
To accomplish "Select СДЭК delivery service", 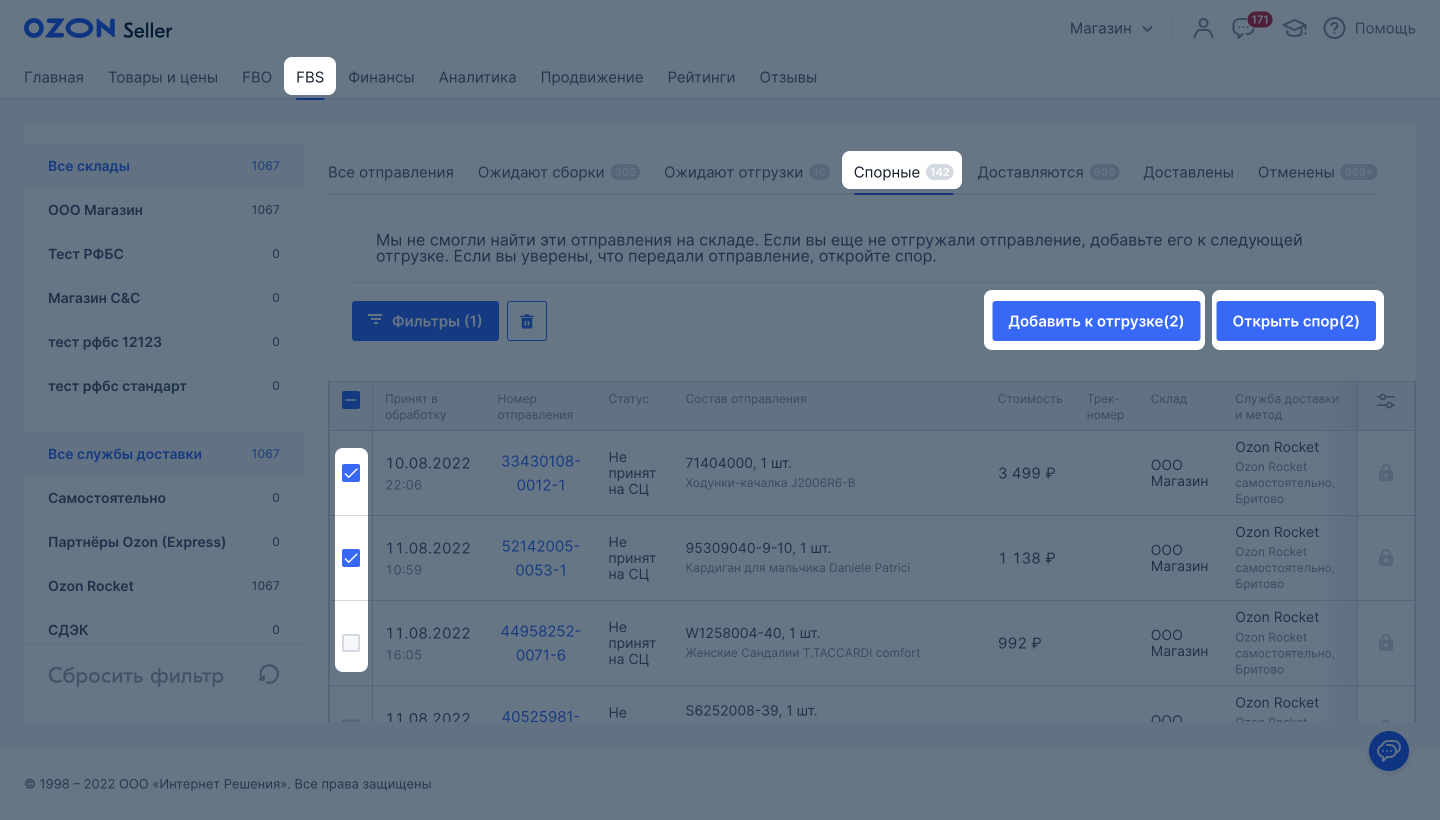I will 164,630.
